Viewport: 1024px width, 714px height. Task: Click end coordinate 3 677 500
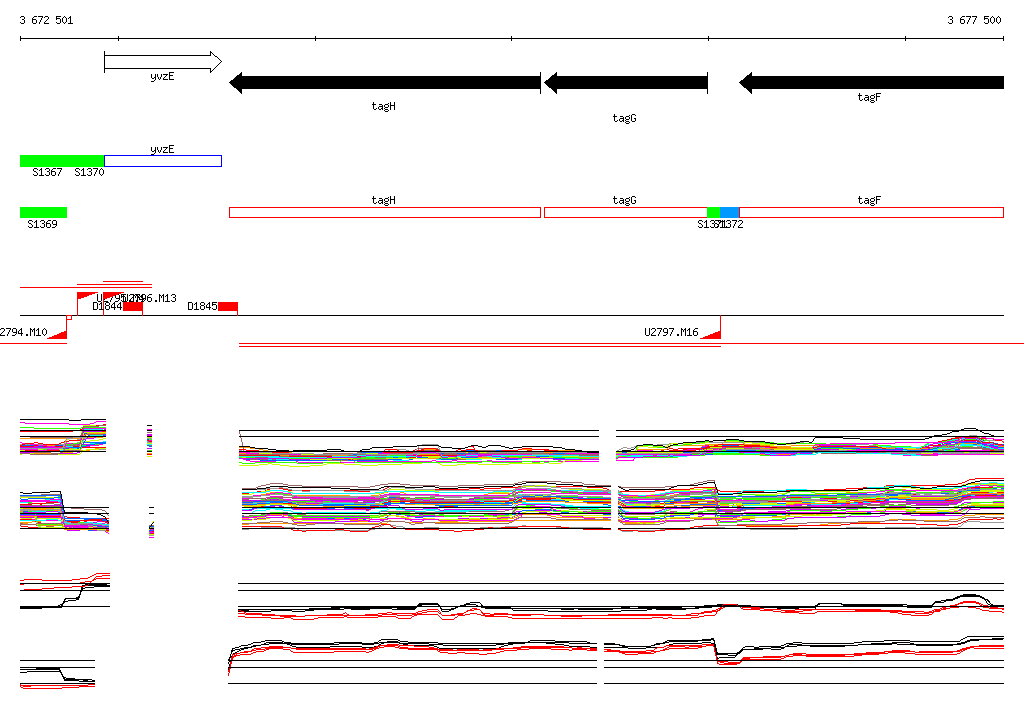(x=974, y=20)
